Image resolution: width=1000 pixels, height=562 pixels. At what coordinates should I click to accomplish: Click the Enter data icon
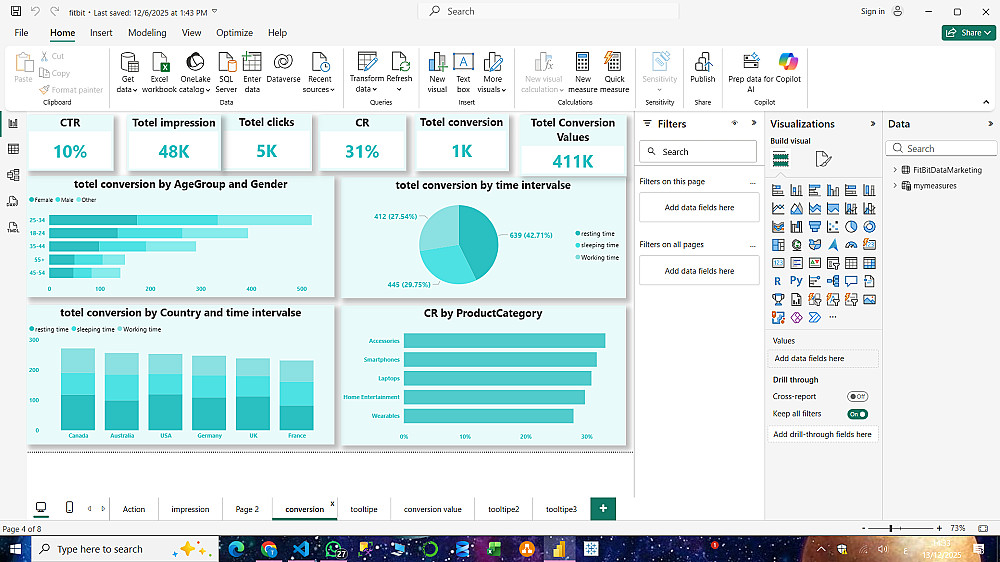pos(252,62)
